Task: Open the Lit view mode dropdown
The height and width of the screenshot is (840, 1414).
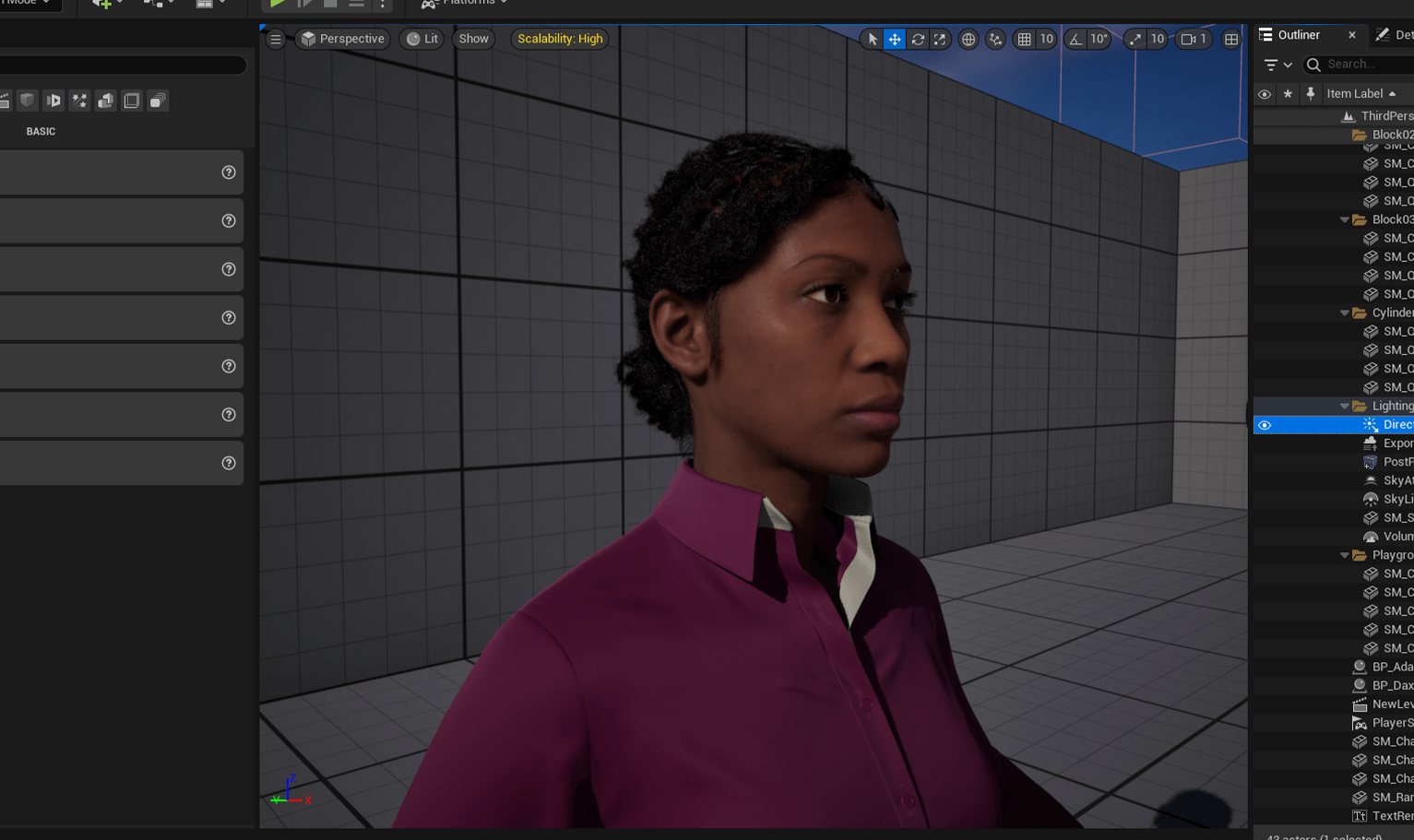Action: coord(422,40)
